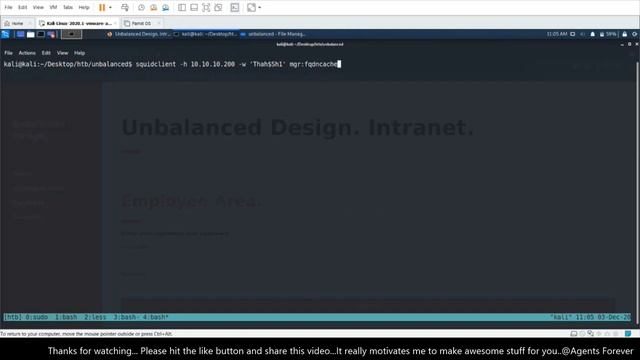Open the session power icon
Screen dimensions: 640x360
635,34
